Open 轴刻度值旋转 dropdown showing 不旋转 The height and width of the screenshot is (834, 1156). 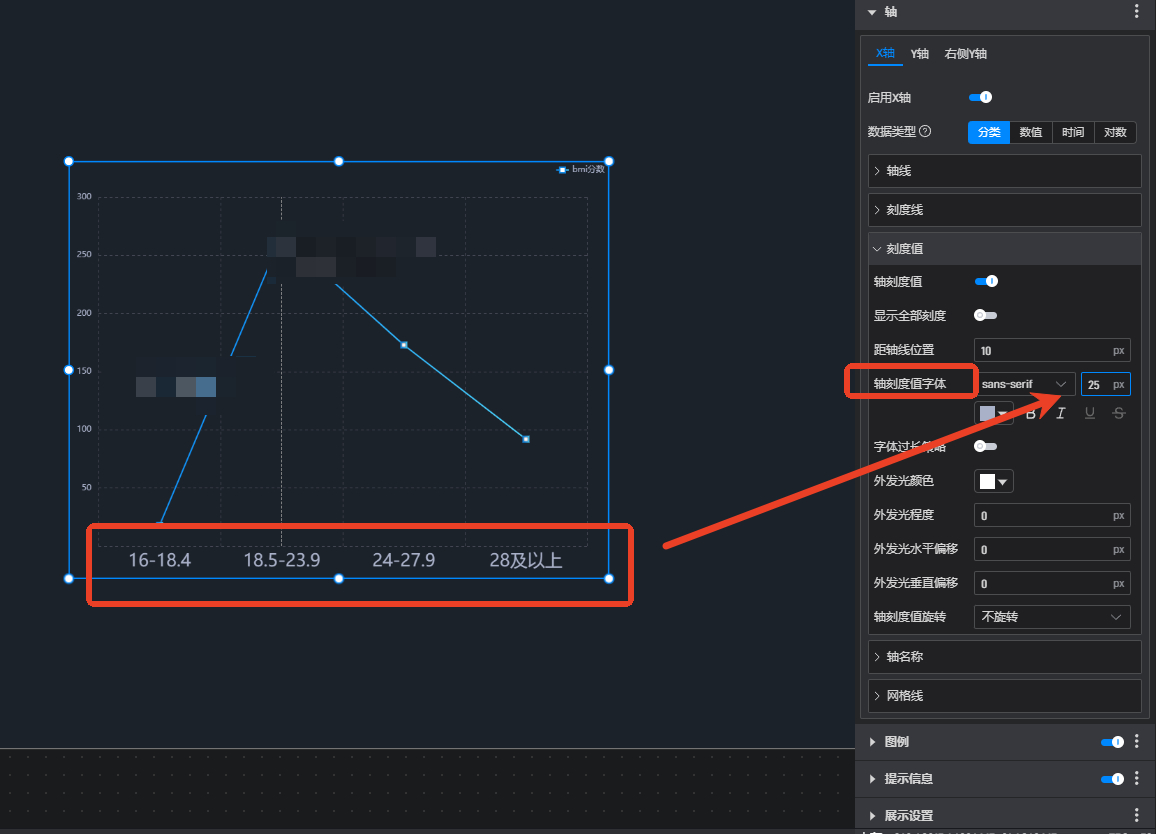coord(1051,617)
